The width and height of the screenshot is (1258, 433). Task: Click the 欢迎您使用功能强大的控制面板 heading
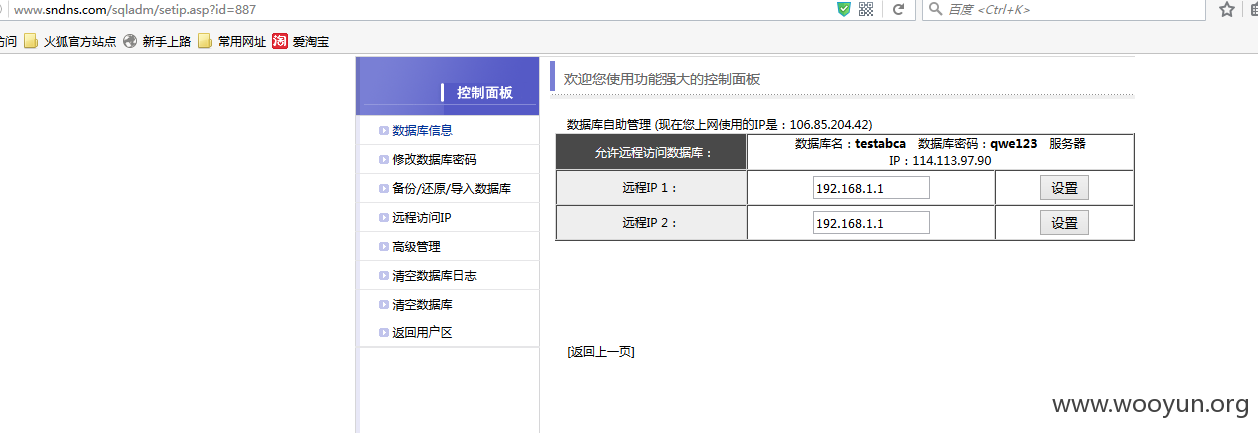(x=662, y=78)
